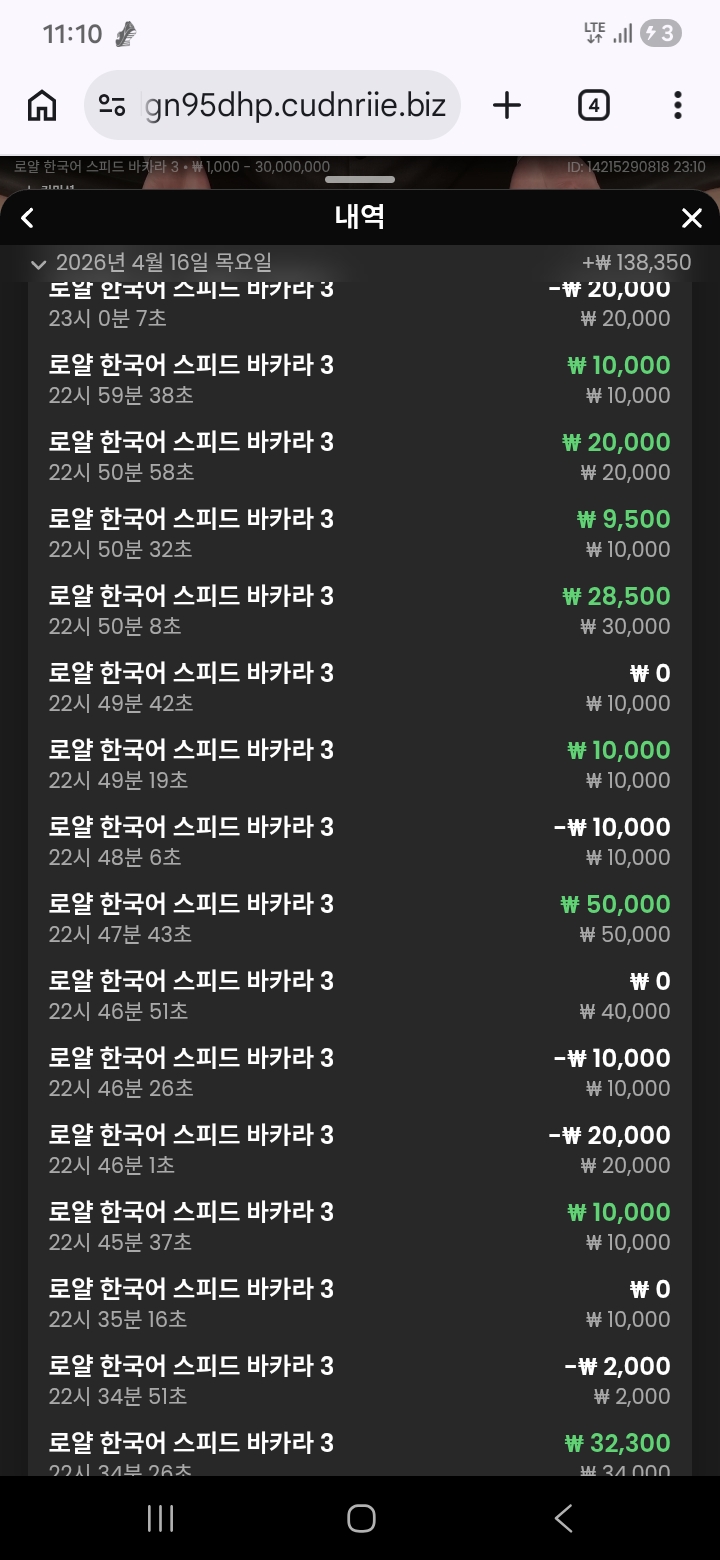The height and width of the screenshot is (1560, 720).
Task: Open the tab switcher showing 4 tabs
Action: [594, 105]
